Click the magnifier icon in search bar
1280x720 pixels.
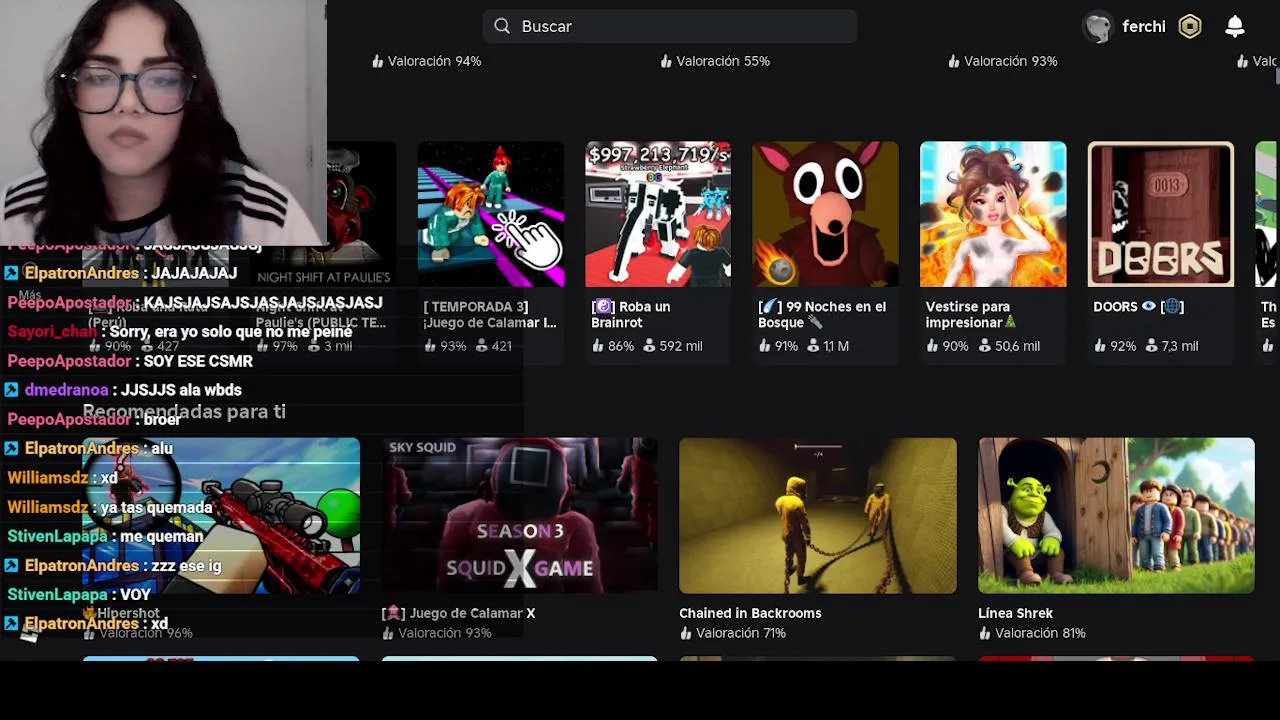[502, 26]
